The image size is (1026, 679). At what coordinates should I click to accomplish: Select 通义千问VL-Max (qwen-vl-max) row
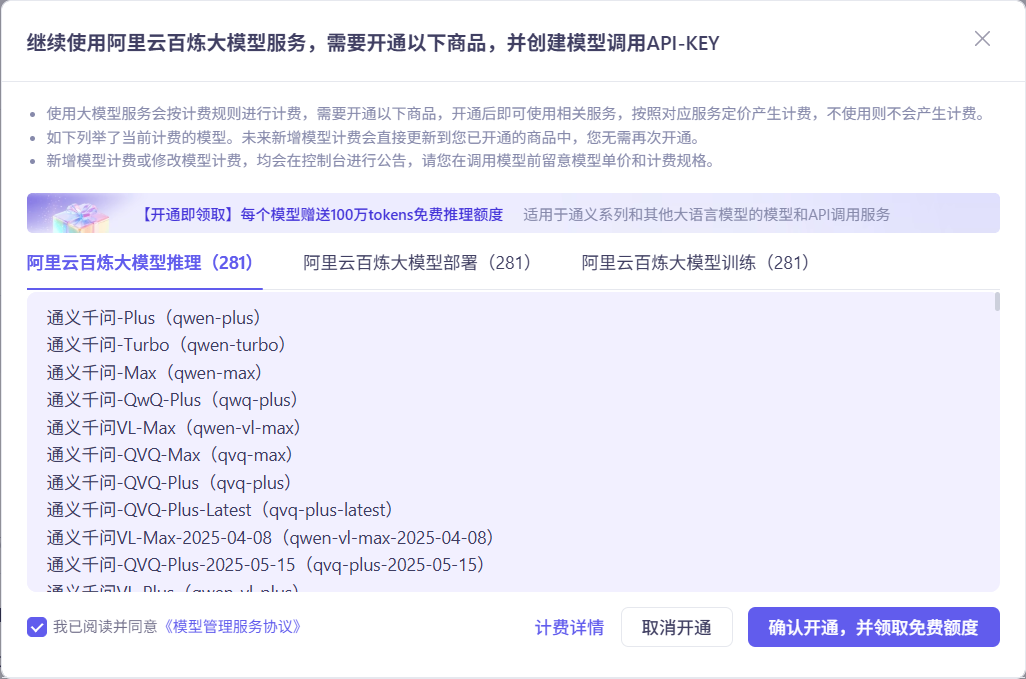coord(173,428)
